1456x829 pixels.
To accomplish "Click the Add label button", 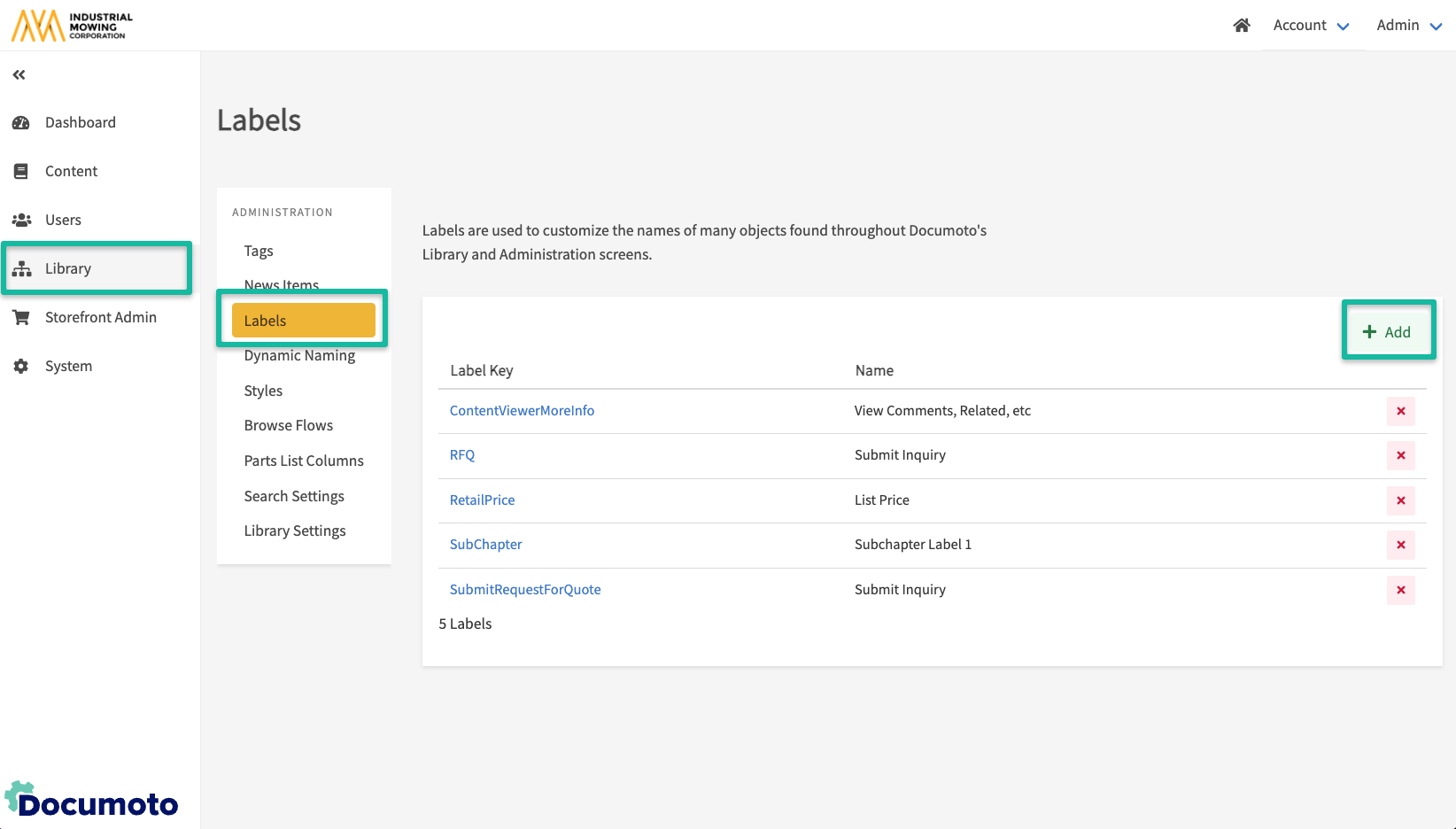I will [1387, 332].
